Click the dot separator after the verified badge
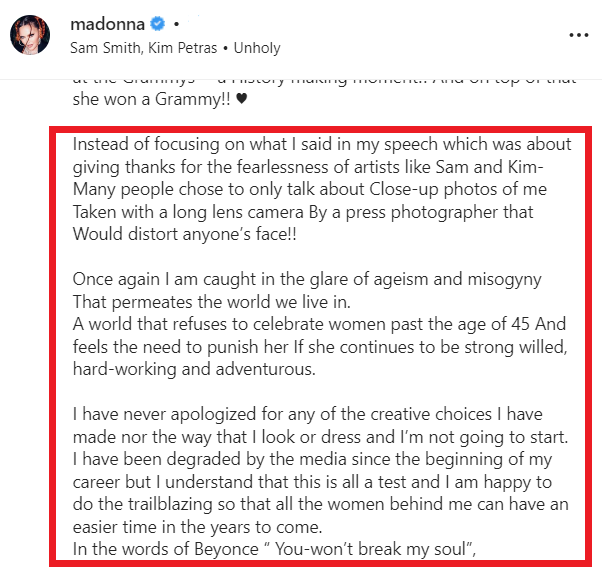Image resolution: width=602 pixels, height=580 pixels. [x=176, y=25]
